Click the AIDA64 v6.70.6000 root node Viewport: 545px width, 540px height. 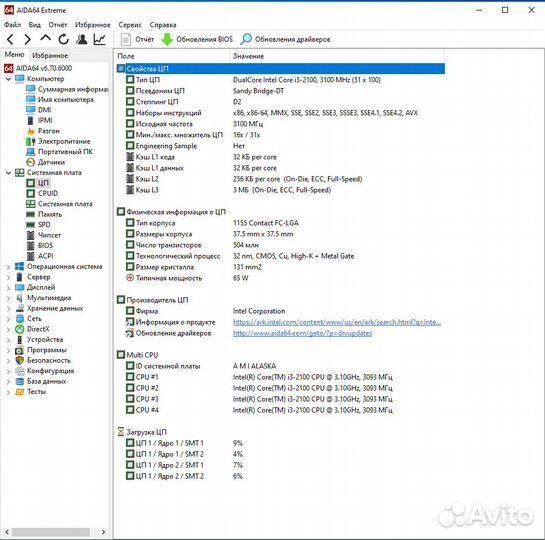(38, 68)
